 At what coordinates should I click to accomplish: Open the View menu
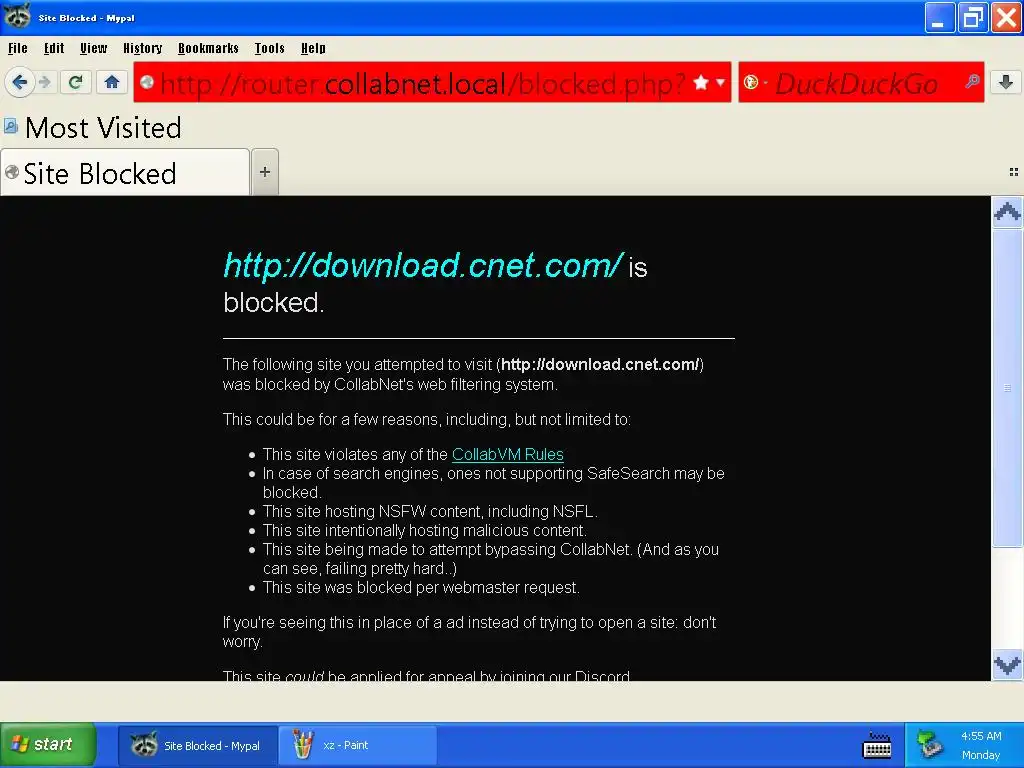click(x=93, y=48)
